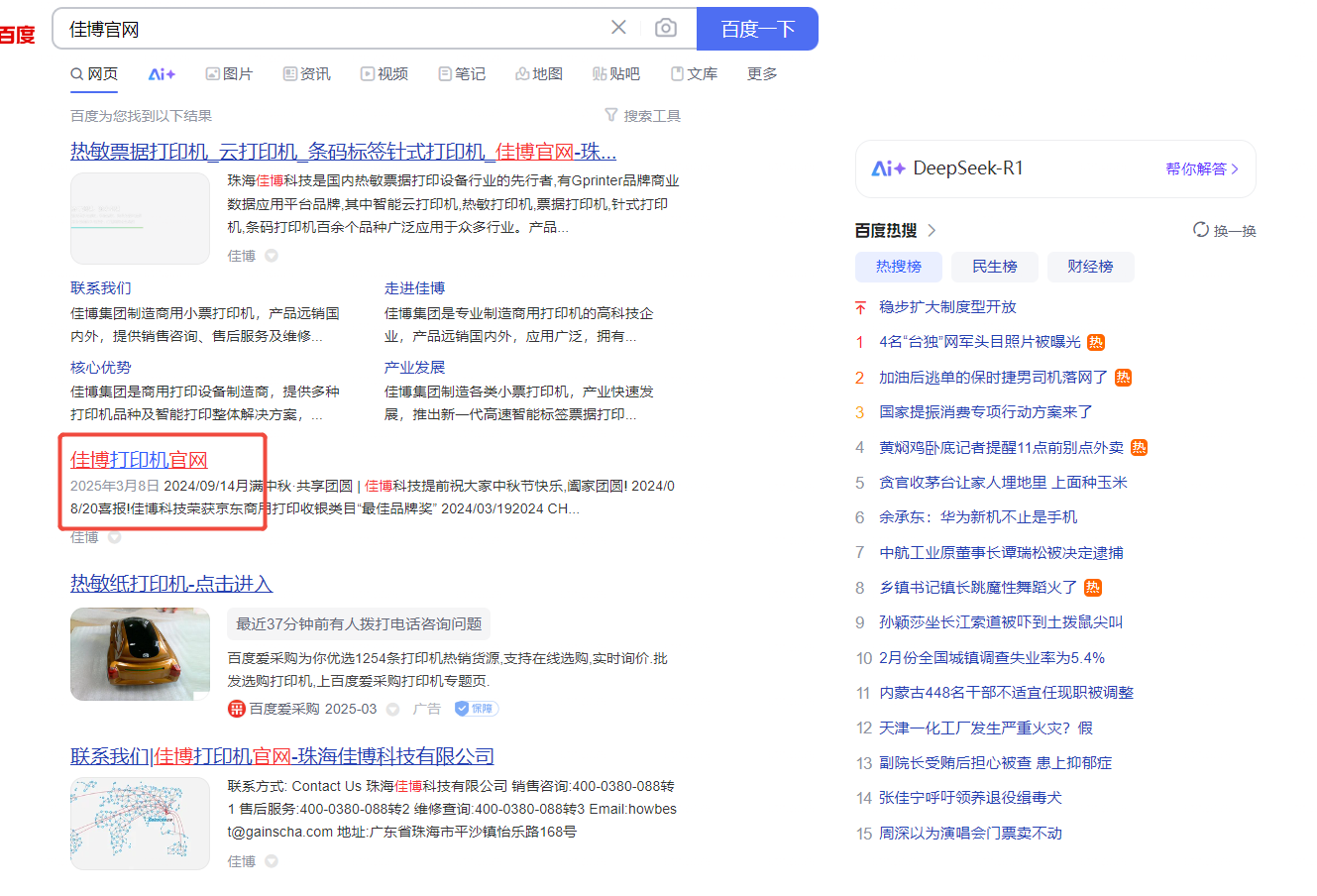Open camera image search icon
Image resolution: width=1317 pixels, height=896 pixels.
pos(666,28)
